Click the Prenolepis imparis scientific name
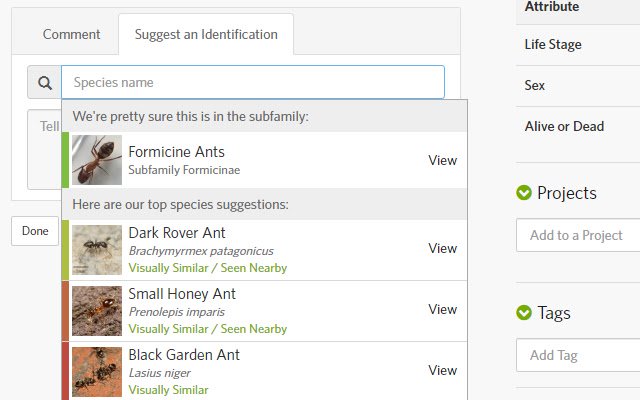640x400 pixels. (x=176, y=312)
